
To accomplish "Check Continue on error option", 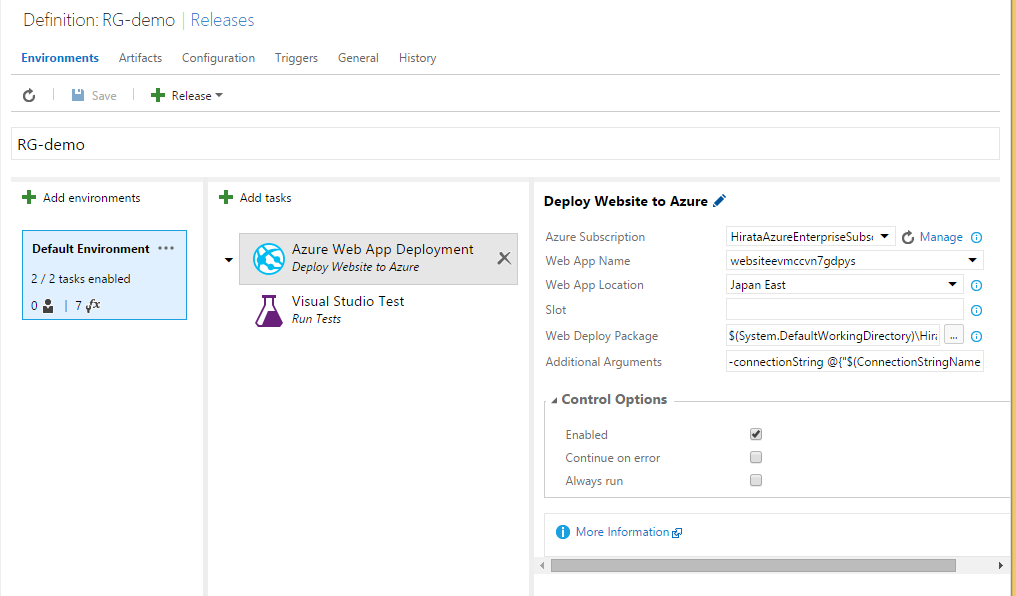I will (x=756, y=457).
